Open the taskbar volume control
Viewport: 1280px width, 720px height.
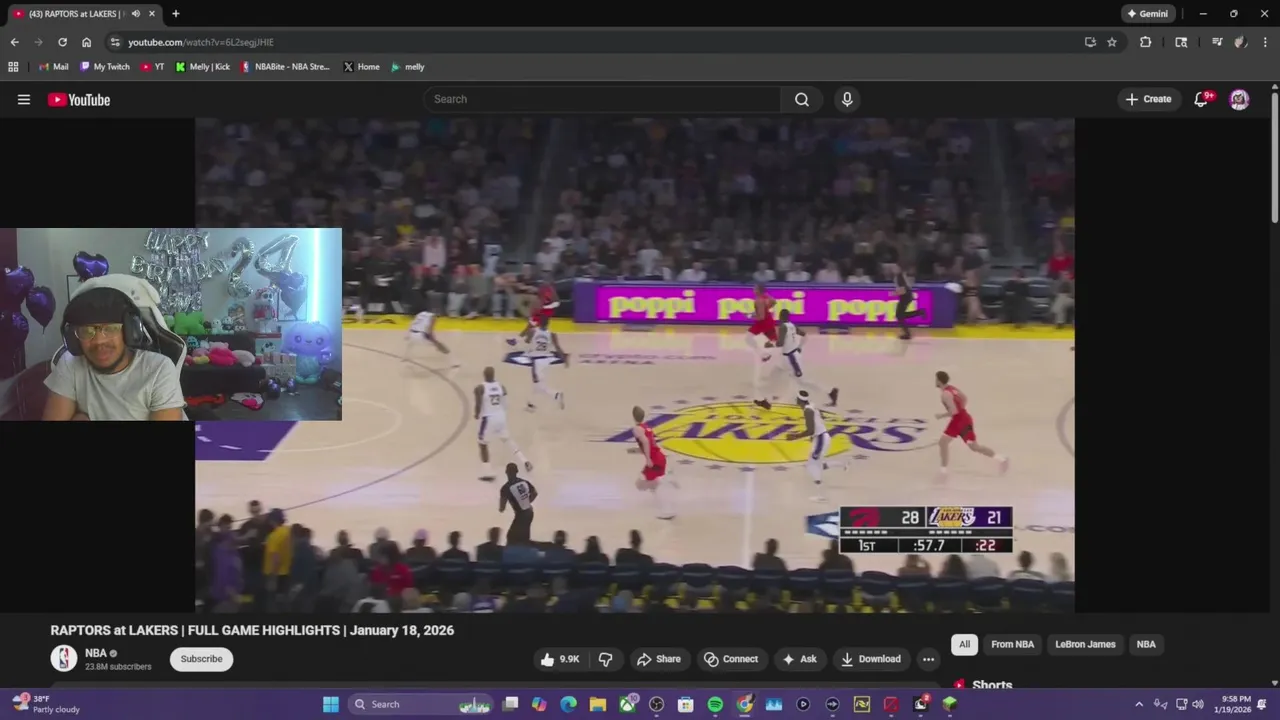(x=1198, y=704)
